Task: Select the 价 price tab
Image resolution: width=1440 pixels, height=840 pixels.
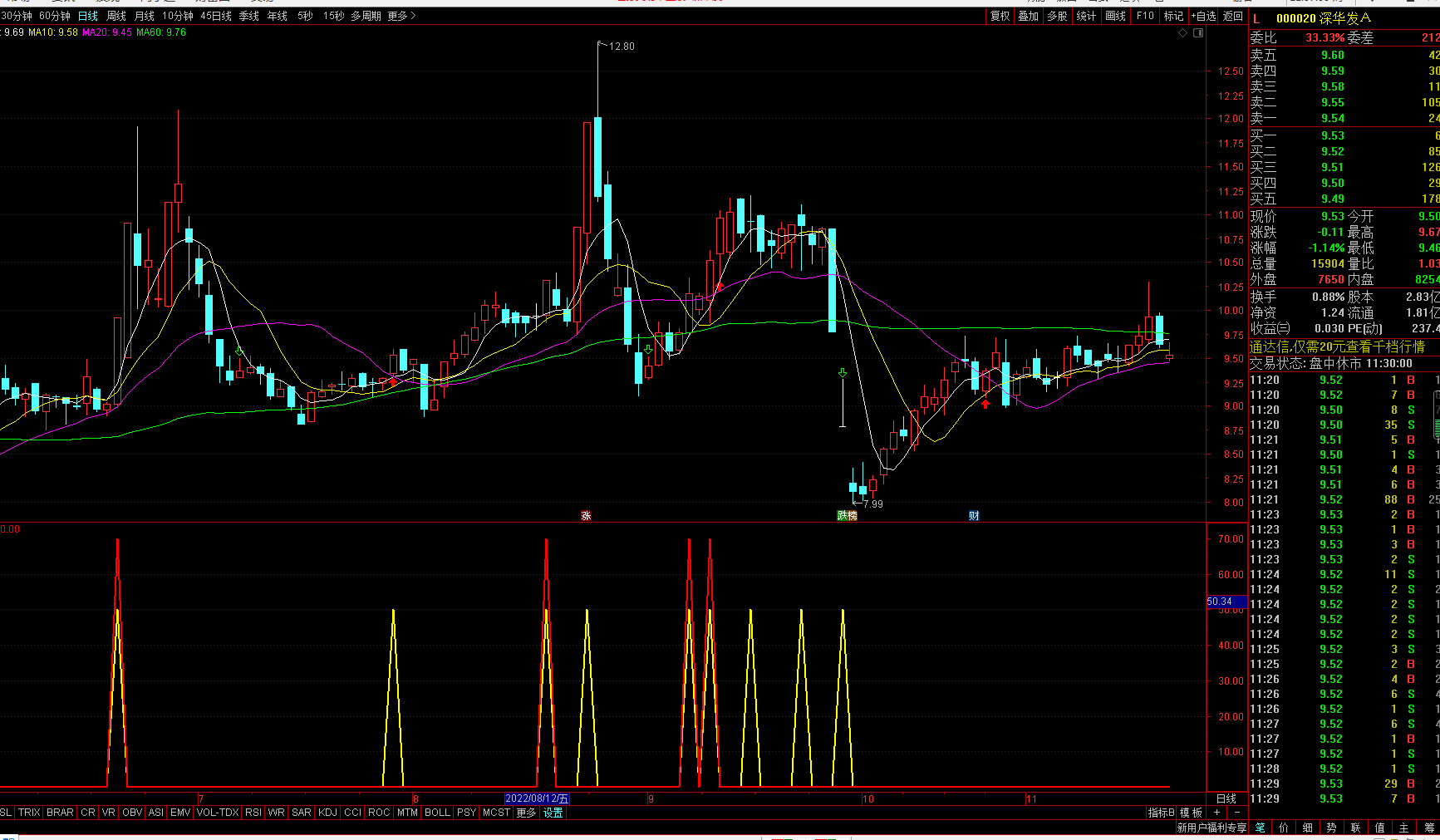Action: (x=1284, y=828)
